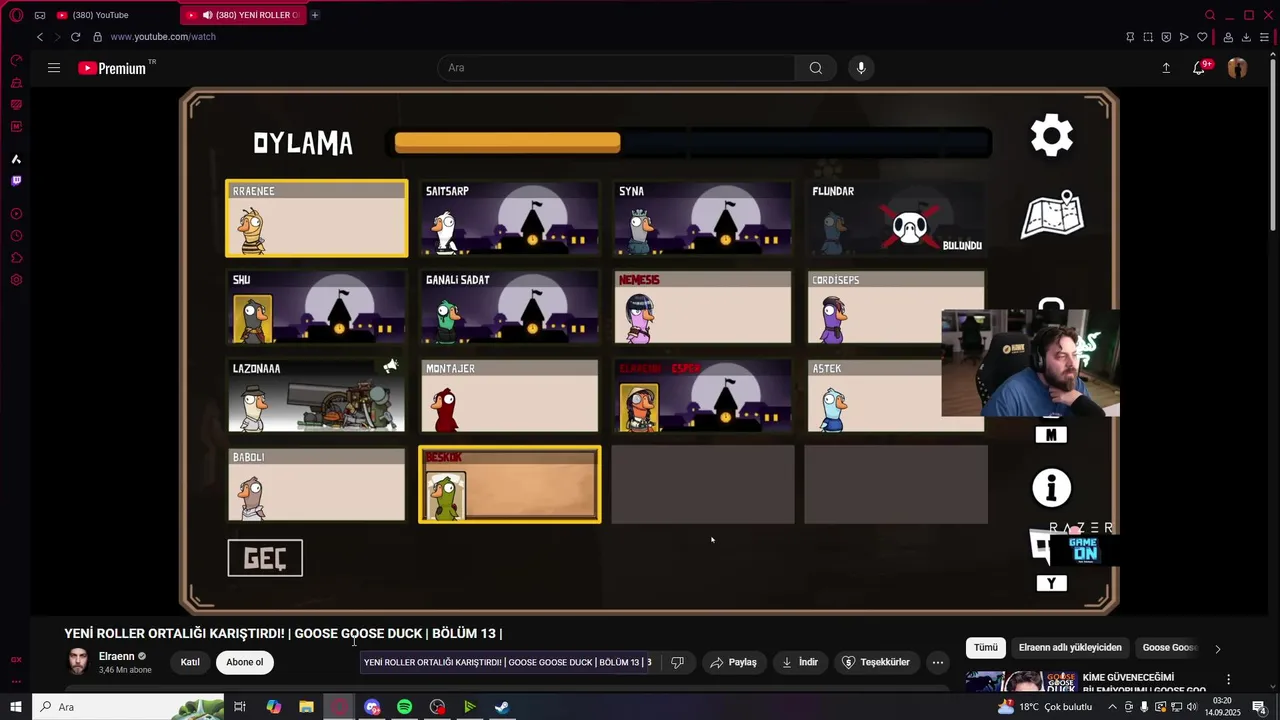Open the Windows Start menu
The width and height of the screenshot is (1280, 720).
coord(16,707)
